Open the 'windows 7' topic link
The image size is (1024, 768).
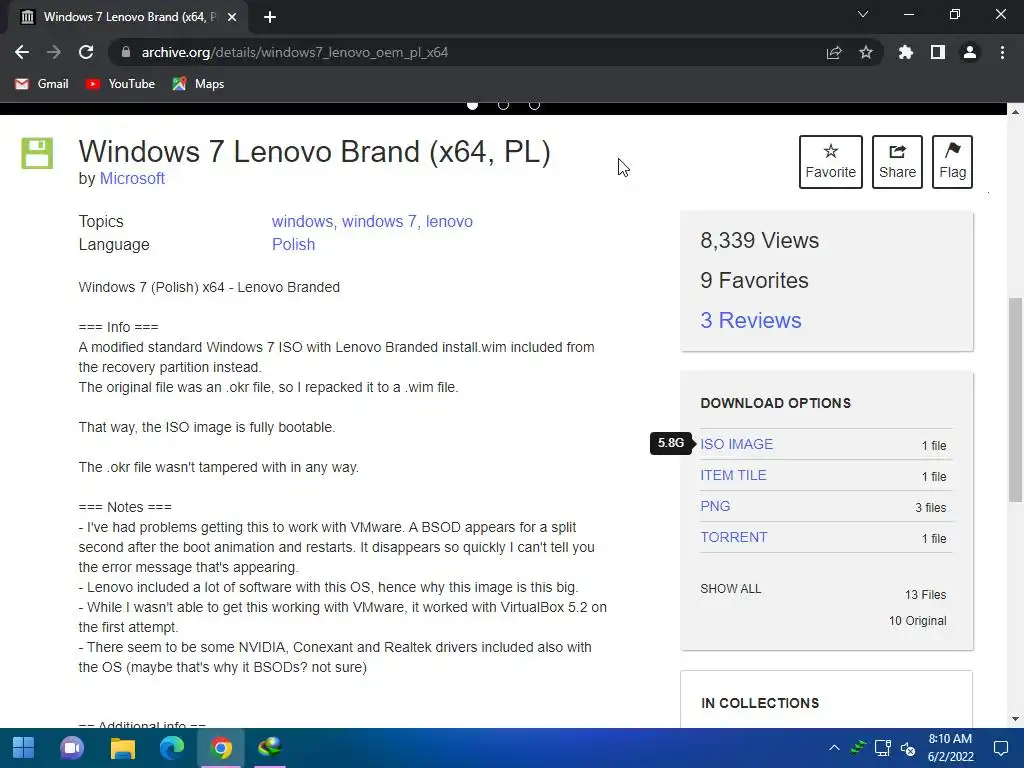379,221
